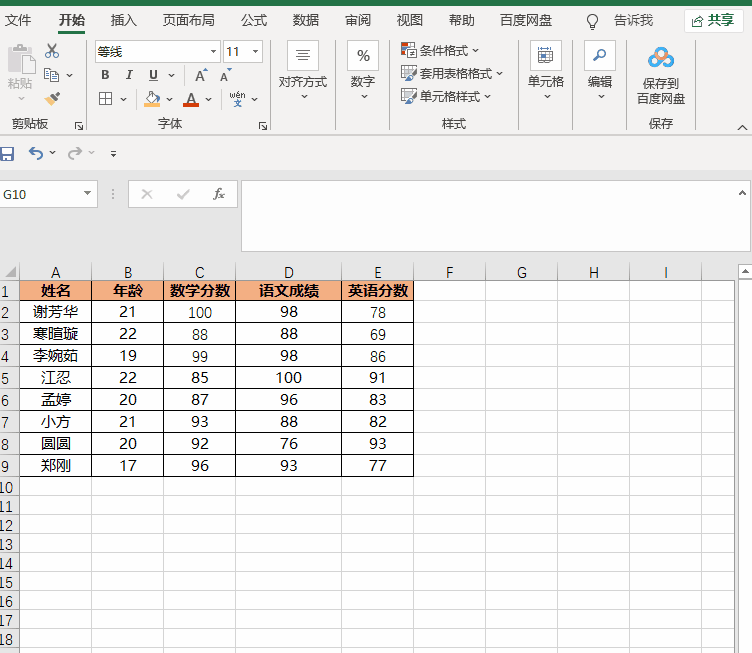The height and width of the screenshot is (653, 752).
Task: Click the Save icon in quick access toolbar
Action: (8, 153)
